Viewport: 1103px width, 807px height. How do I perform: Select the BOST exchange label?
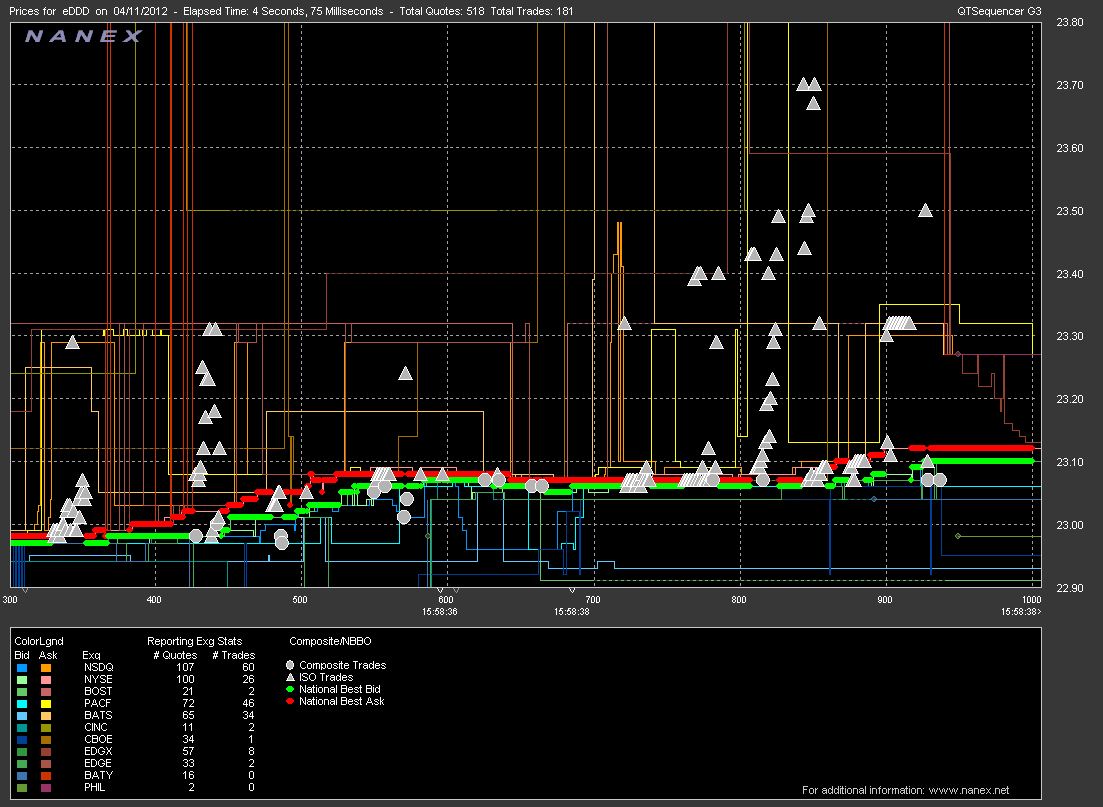coord(98,691)
